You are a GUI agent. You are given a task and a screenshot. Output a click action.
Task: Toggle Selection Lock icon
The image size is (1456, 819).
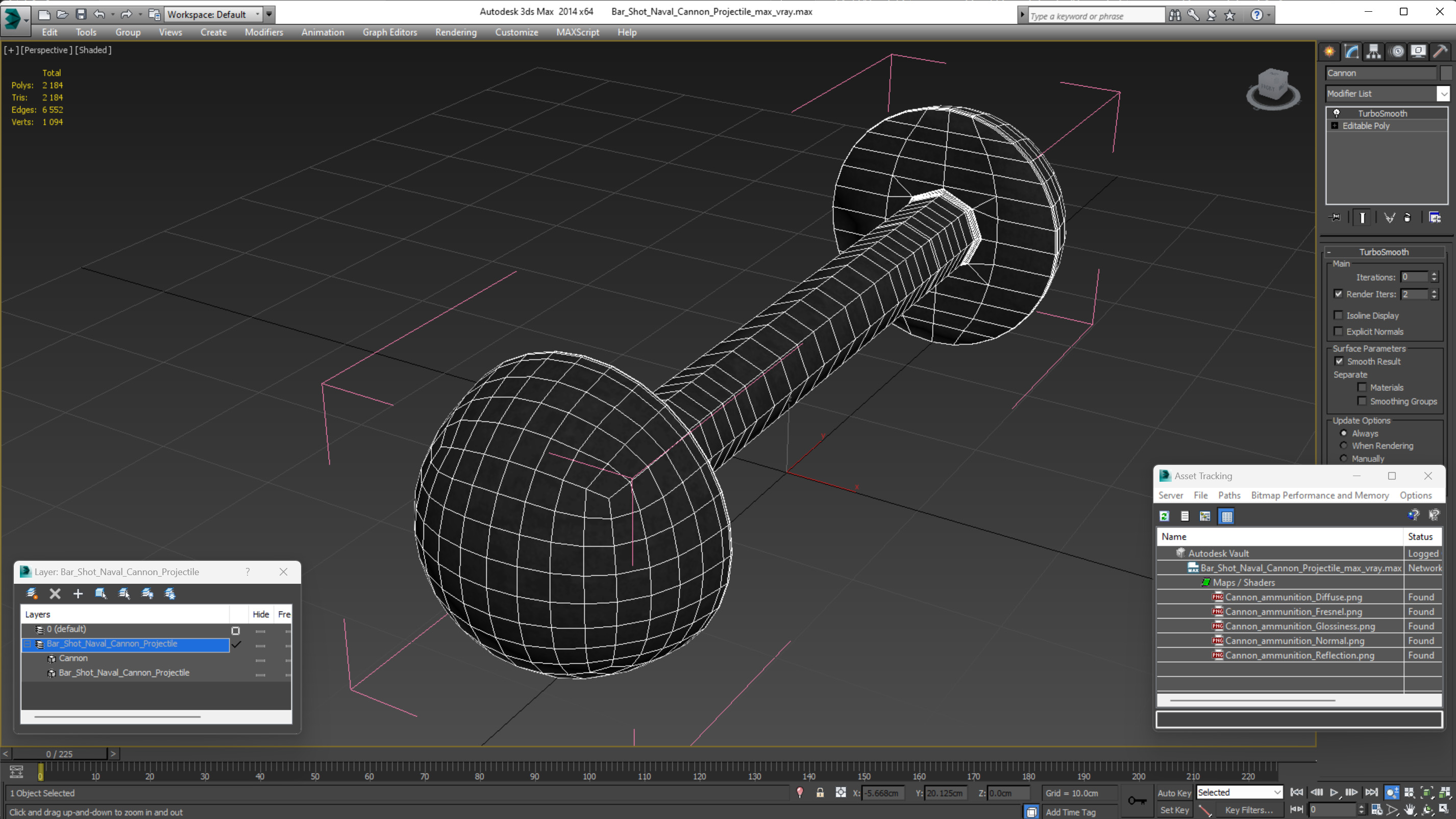820,792
